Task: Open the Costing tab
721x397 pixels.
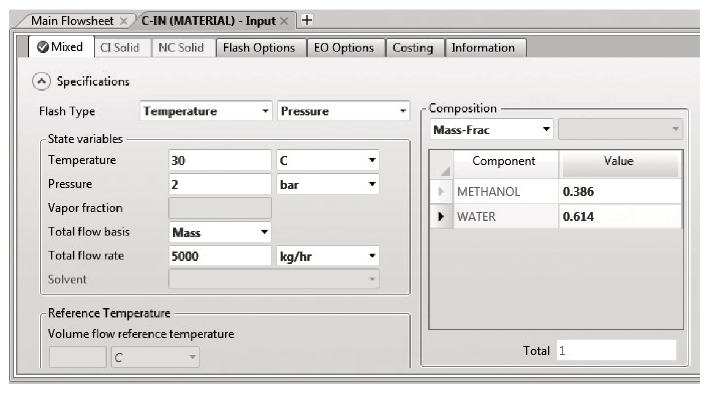Action: (413, 48)
